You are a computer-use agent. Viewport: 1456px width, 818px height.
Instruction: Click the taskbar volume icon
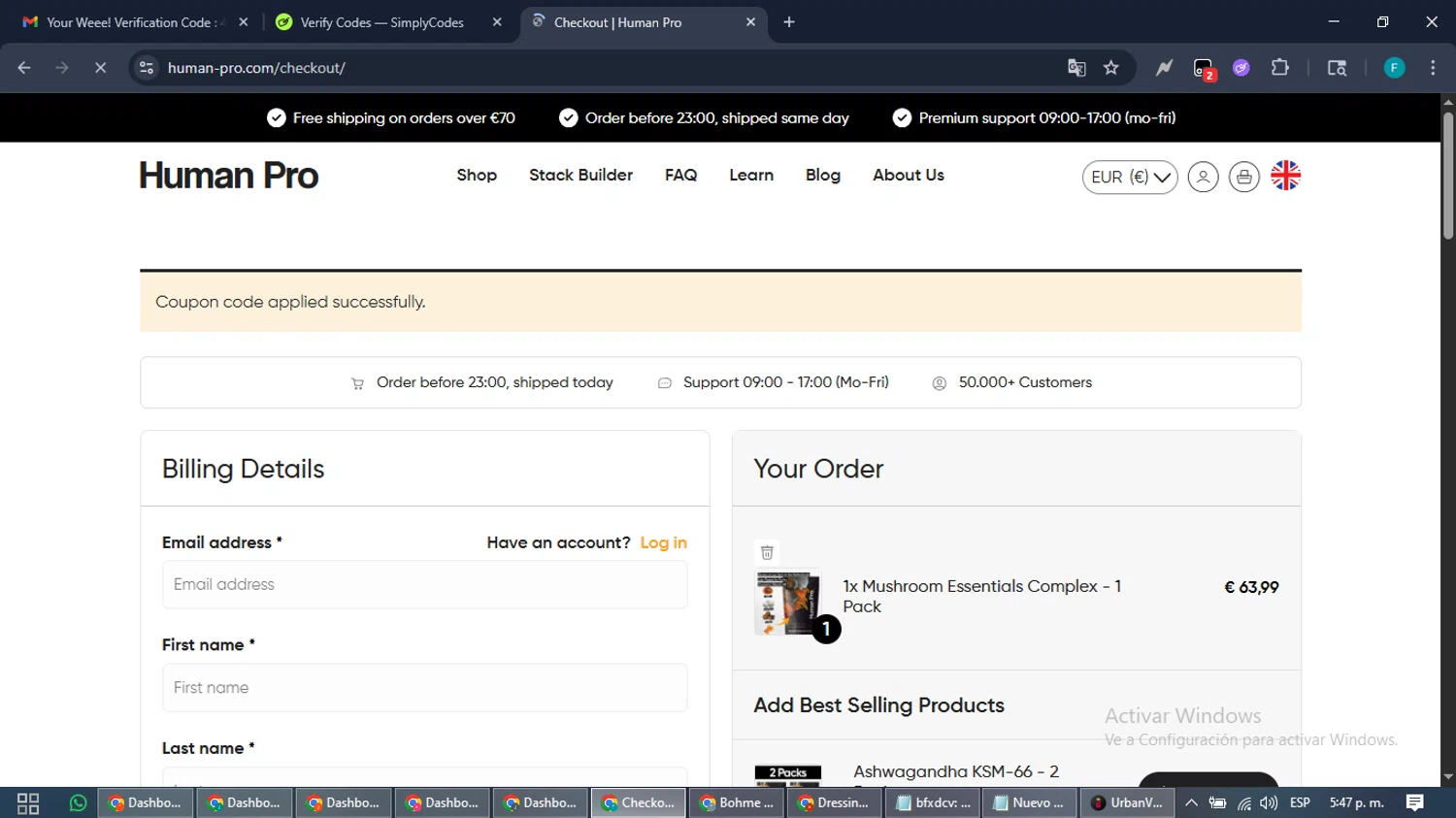[x=1269, y=803]
